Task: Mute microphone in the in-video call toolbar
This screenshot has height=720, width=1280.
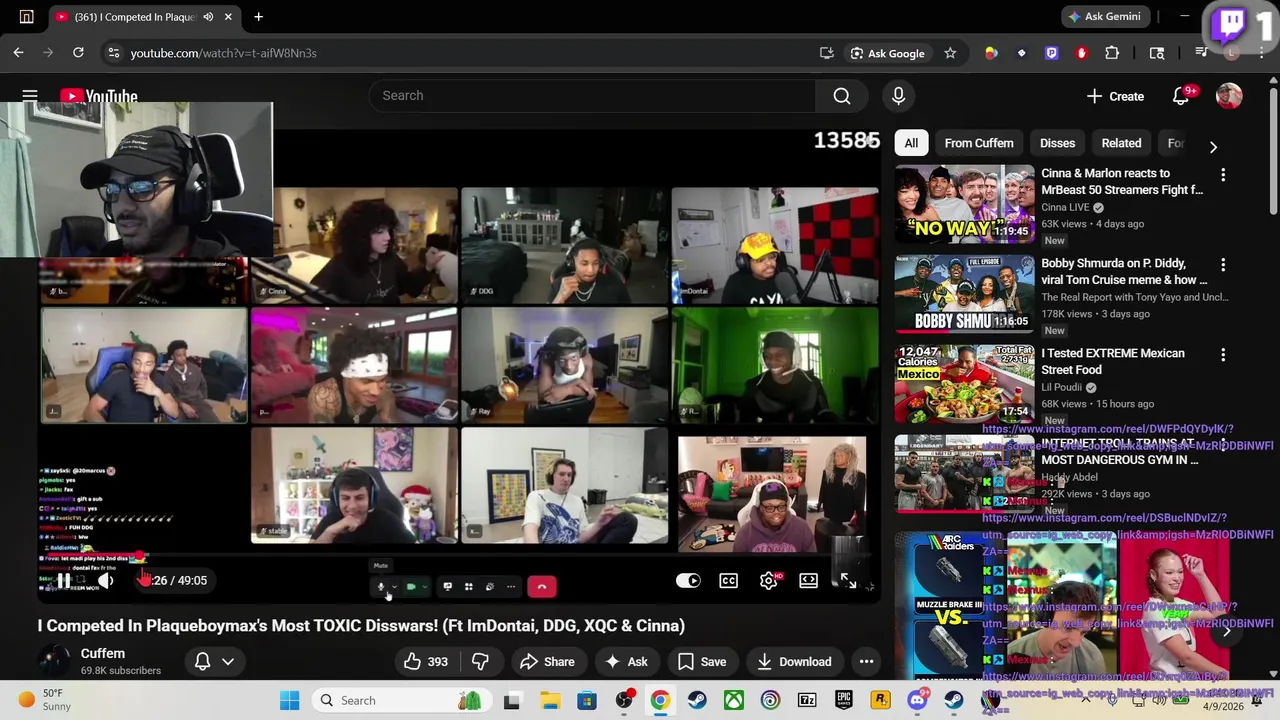Action: point(380,587)
